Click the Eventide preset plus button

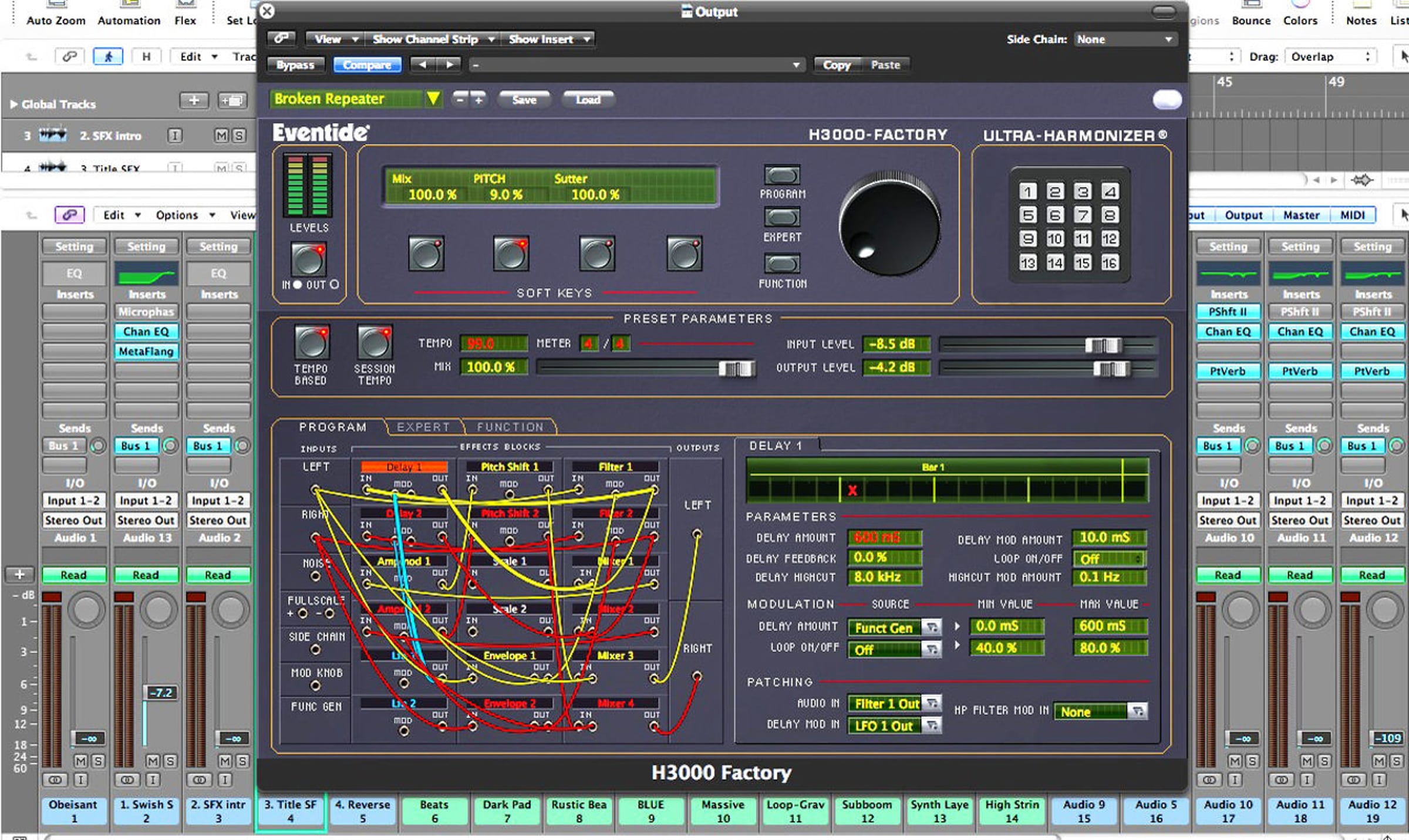click(478, 100)
